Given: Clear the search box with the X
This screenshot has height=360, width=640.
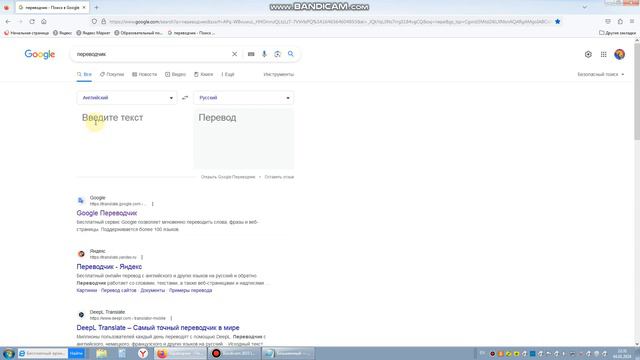Looking at the screenshot, I should pyautogui.click(x=234, y=54).
